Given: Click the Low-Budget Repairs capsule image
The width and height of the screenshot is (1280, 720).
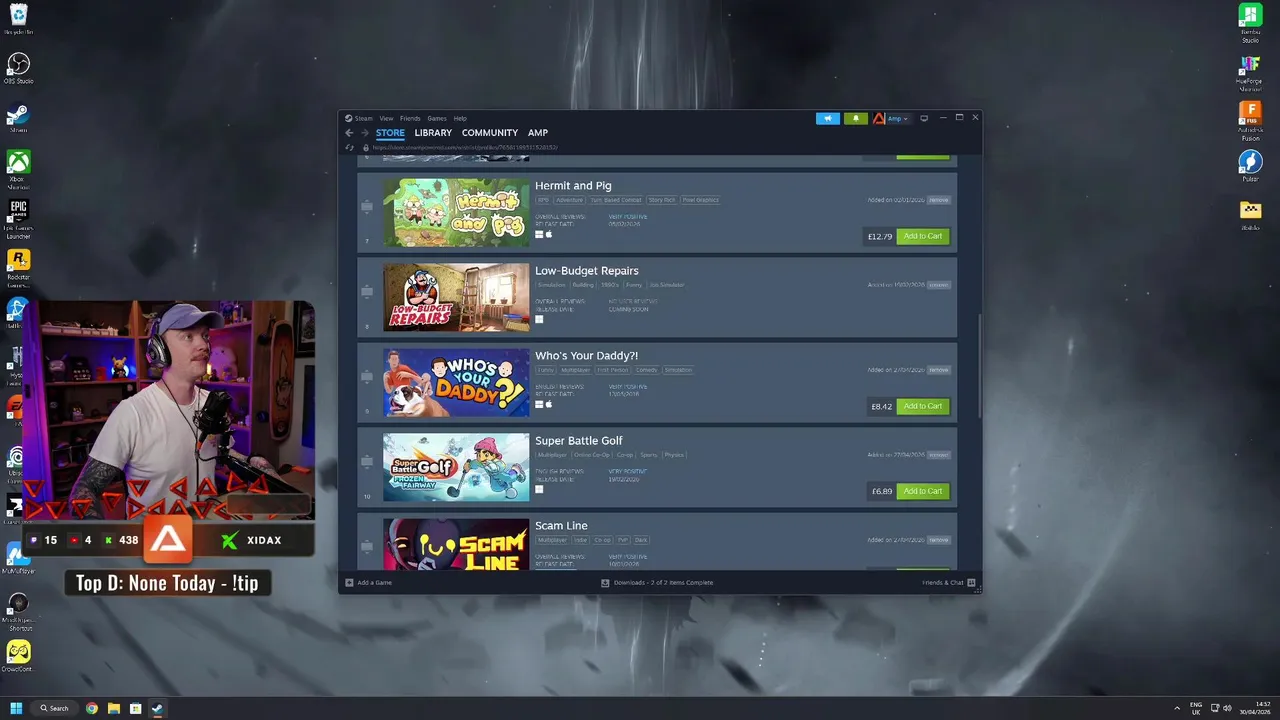Looking at the screenshot, I should (x=456, y=297).
